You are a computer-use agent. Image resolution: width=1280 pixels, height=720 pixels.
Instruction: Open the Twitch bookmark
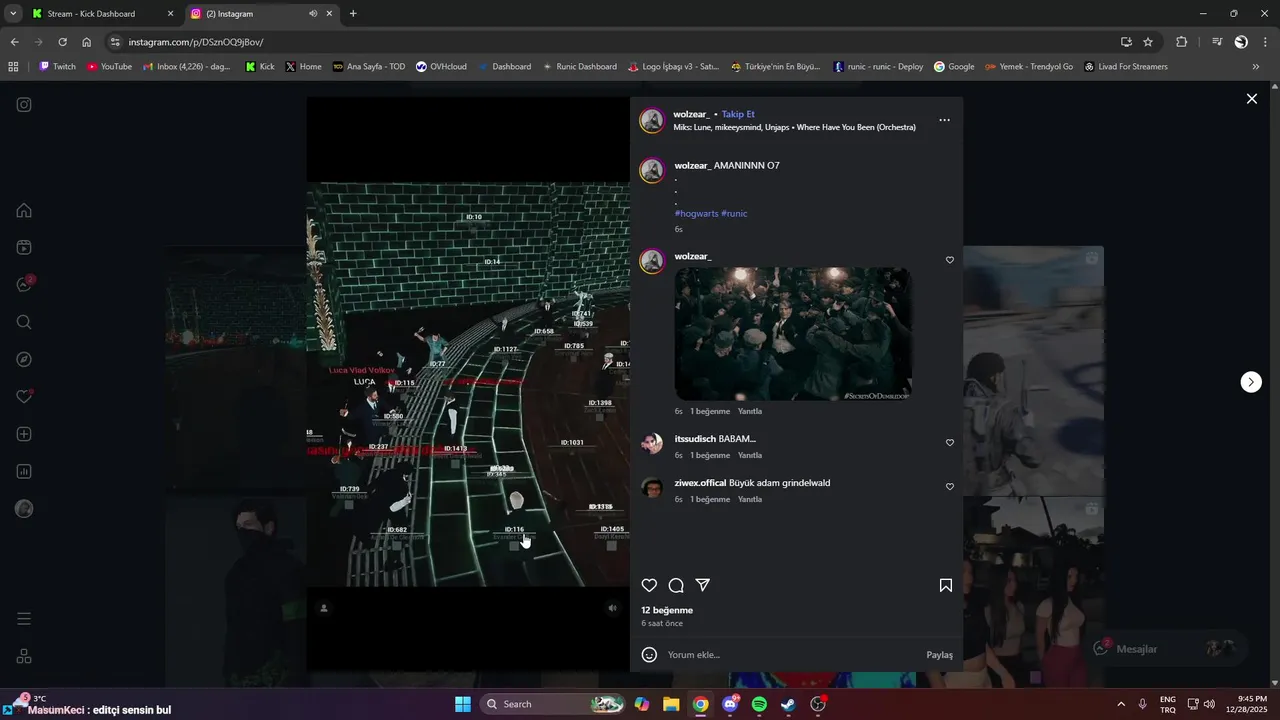[x=57, y=67]
